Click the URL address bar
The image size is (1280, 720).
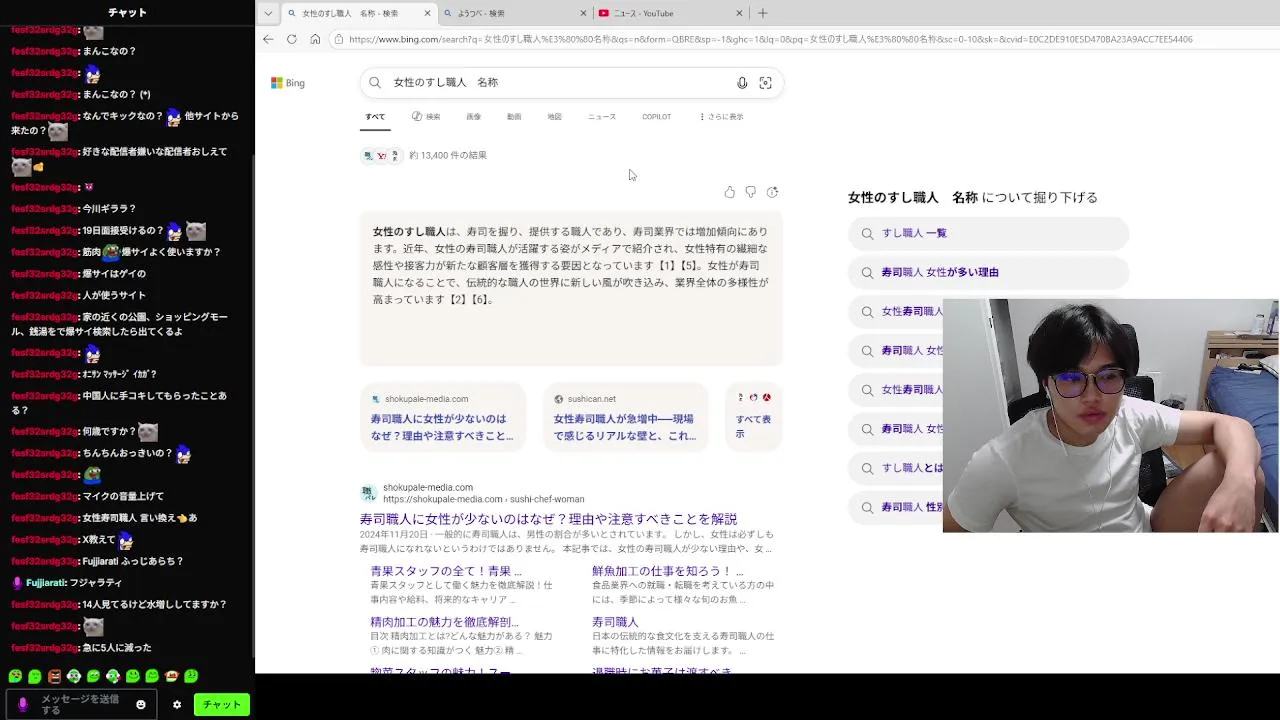[770, 39]
